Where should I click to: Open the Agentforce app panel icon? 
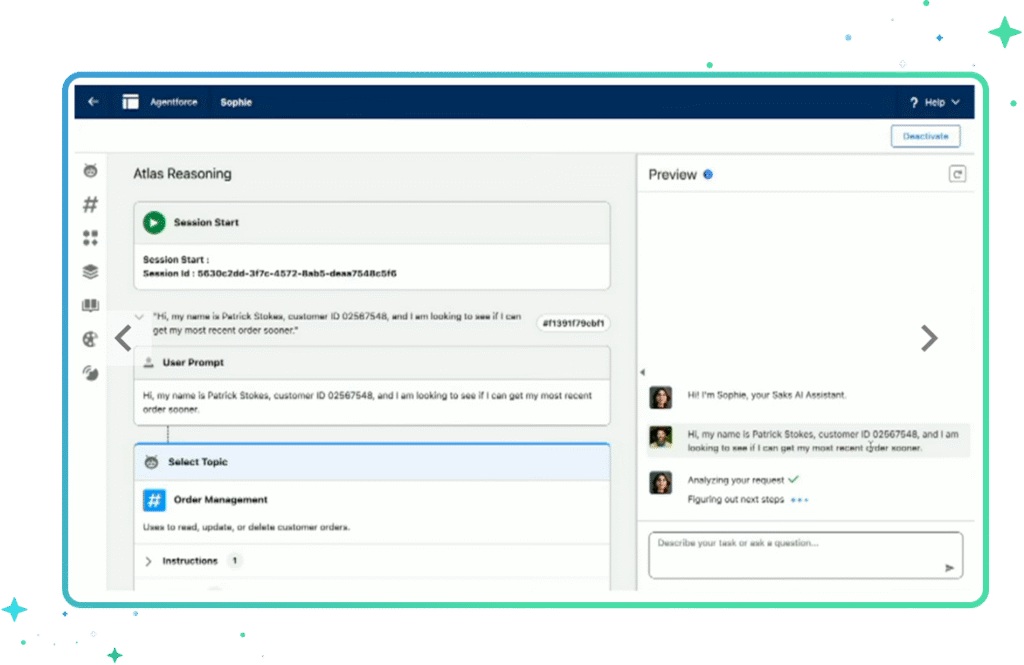tap(131, 102)
